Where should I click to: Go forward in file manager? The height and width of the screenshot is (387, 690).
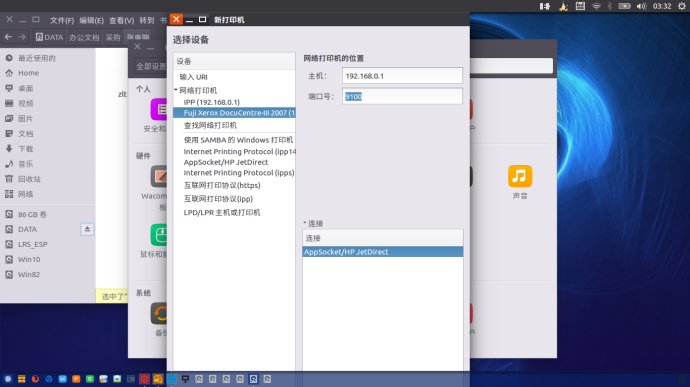pos(22,37)
